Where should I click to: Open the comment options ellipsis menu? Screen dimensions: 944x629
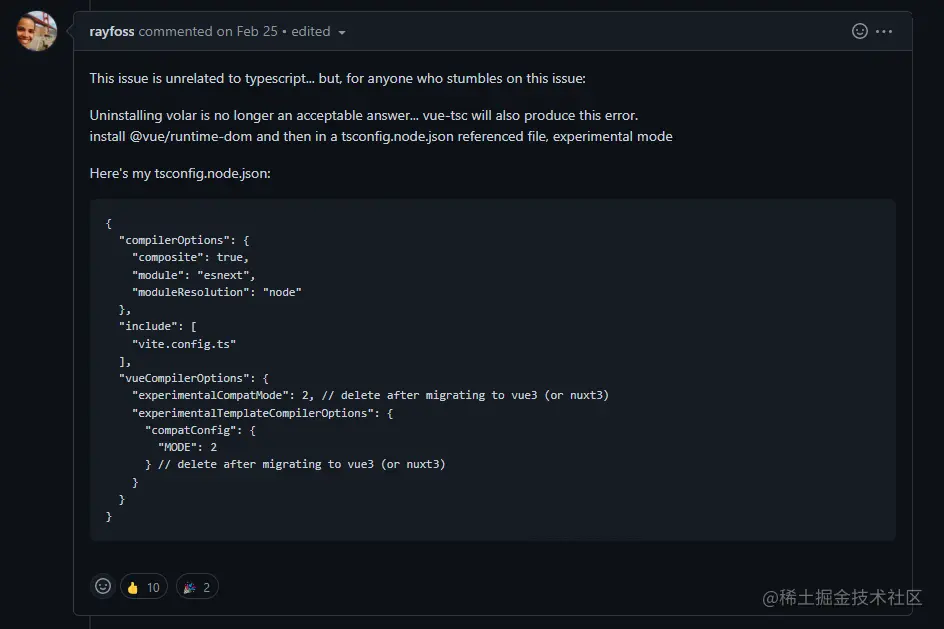click(x=884, y=31)
